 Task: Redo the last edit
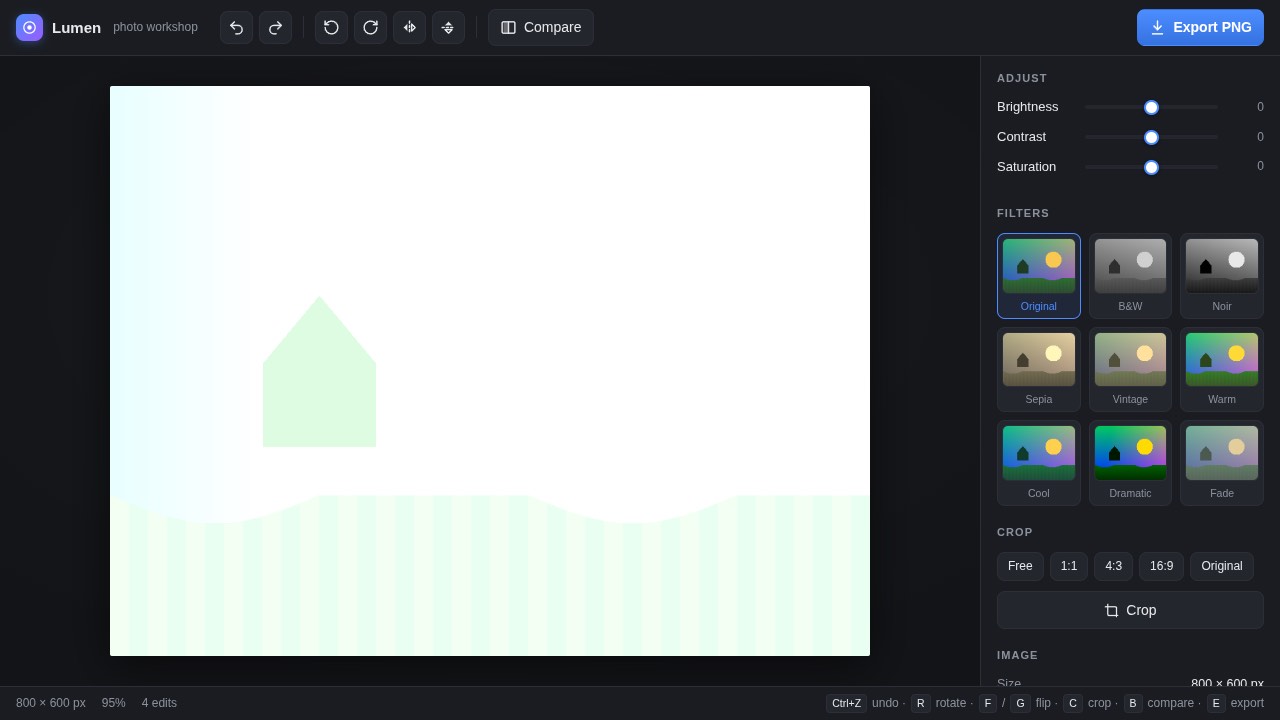click(x=275, y=27)
